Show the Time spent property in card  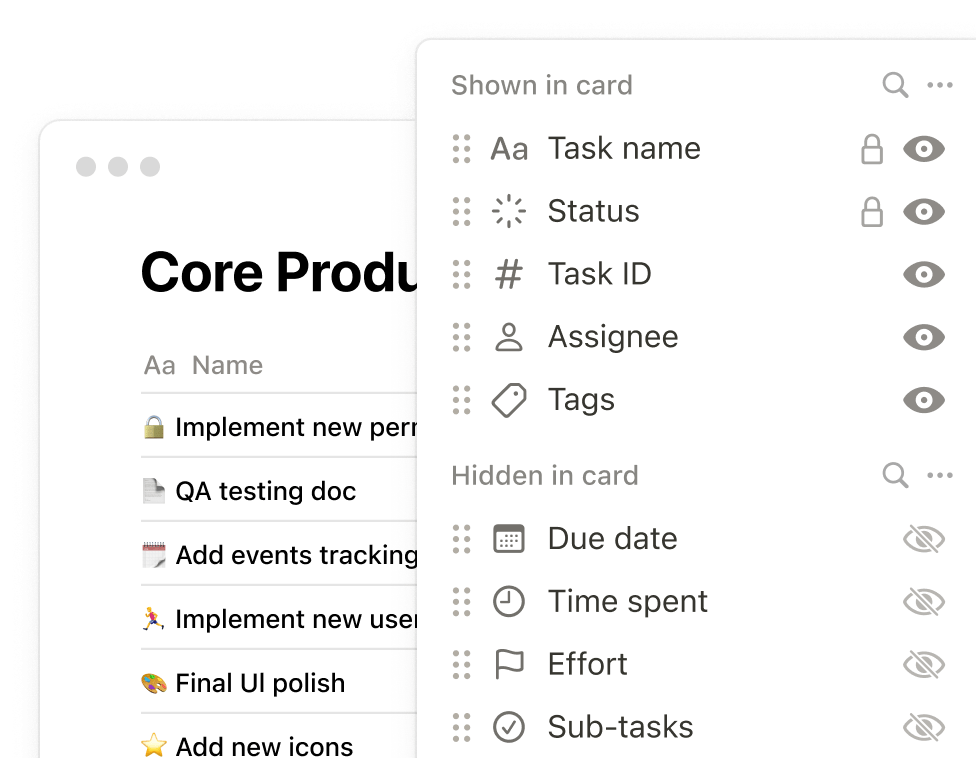point(923,602)
